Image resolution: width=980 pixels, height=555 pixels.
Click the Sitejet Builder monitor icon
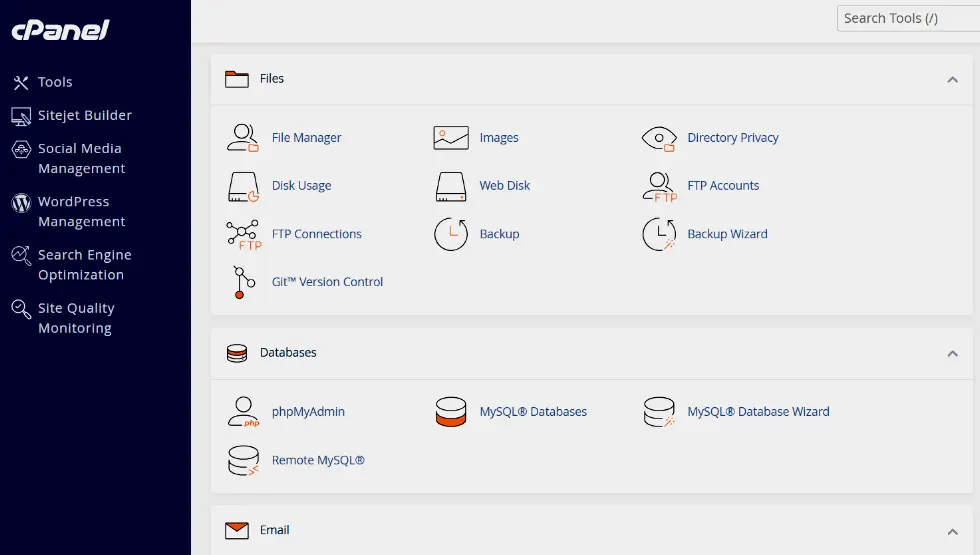coord(21,116)
